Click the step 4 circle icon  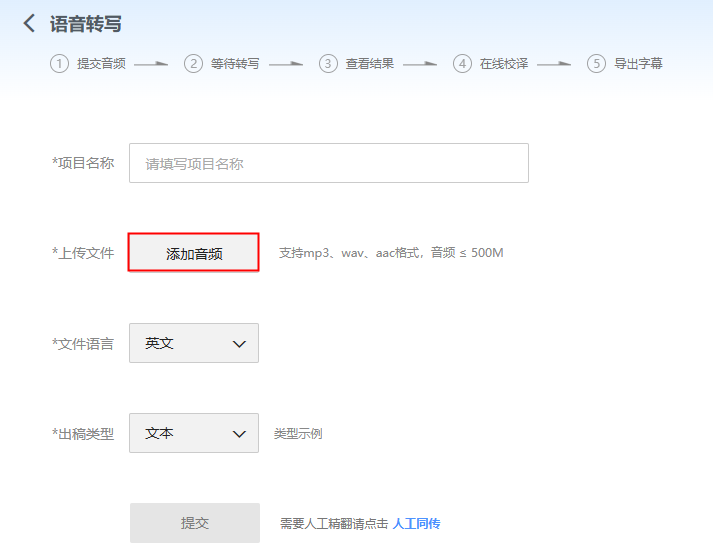point(462,64)
